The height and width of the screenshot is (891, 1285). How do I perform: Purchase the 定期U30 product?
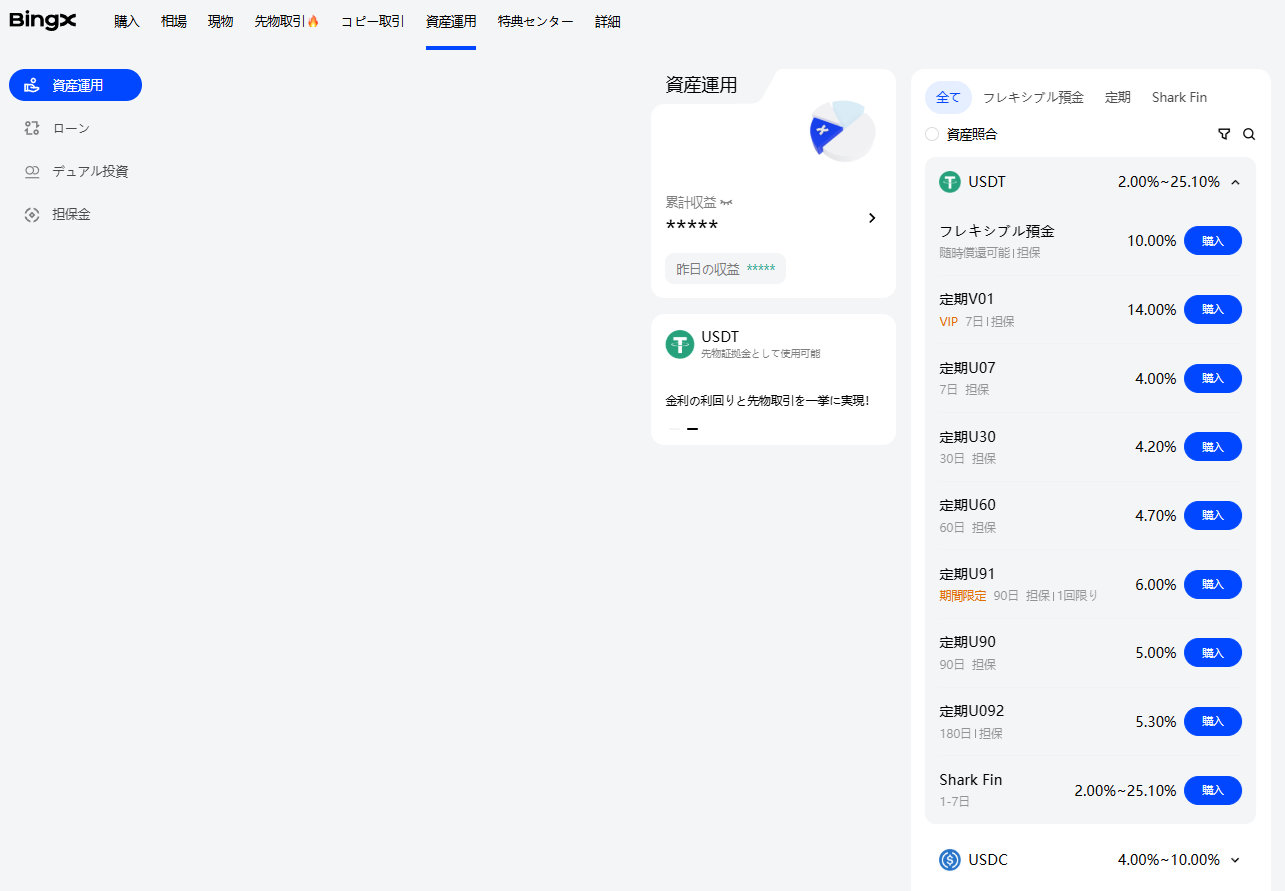(x=1212, y=447)
